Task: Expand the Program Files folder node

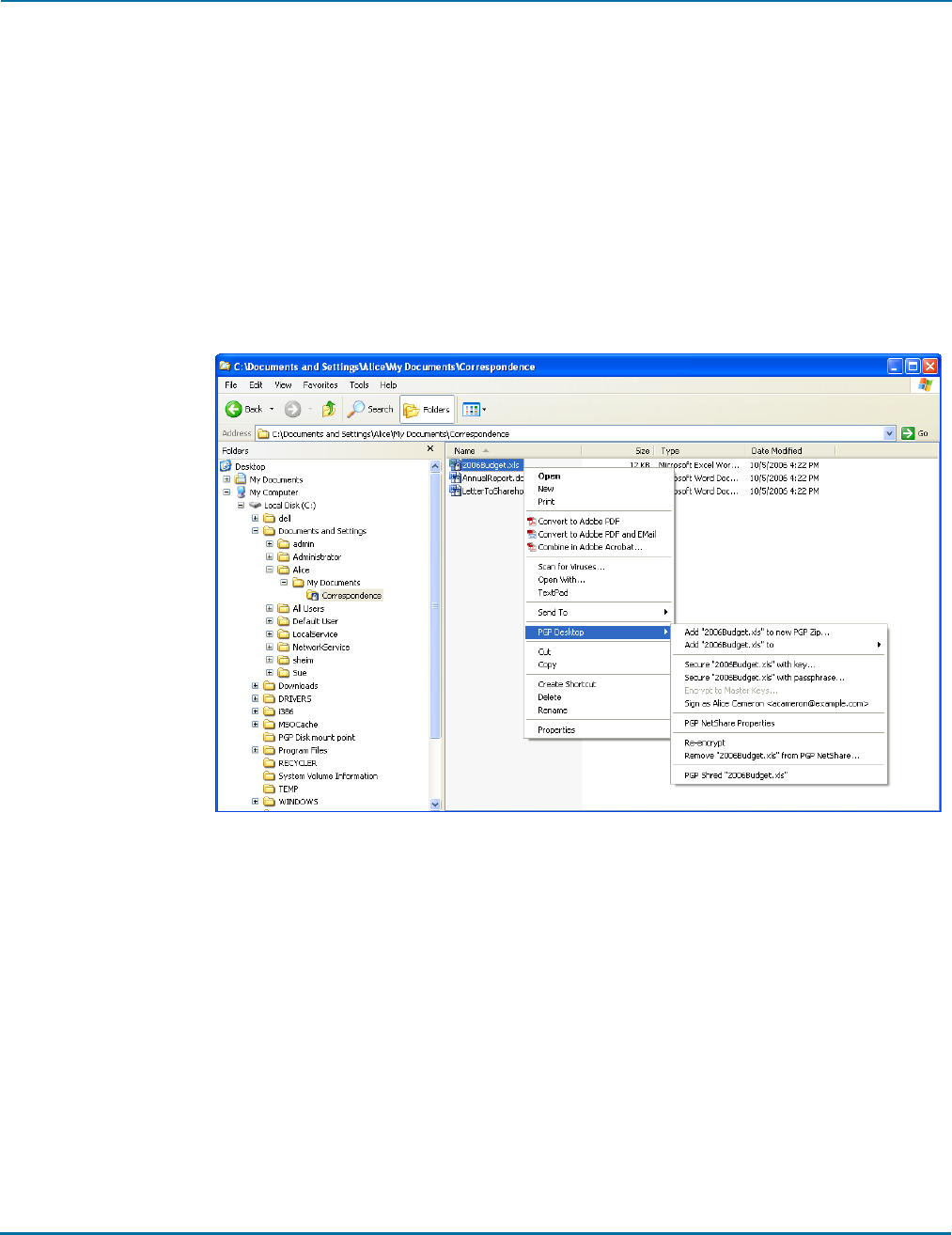Action: (x=255, y=750)
